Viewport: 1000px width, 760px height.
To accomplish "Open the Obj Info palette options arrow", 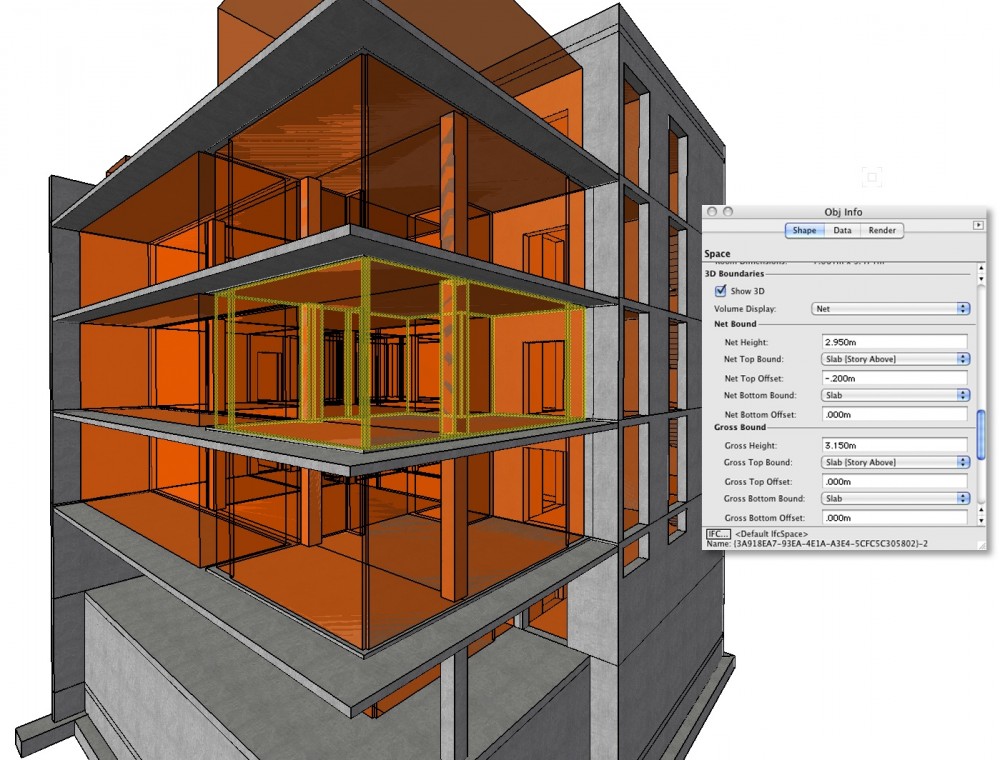I will 978,225.
